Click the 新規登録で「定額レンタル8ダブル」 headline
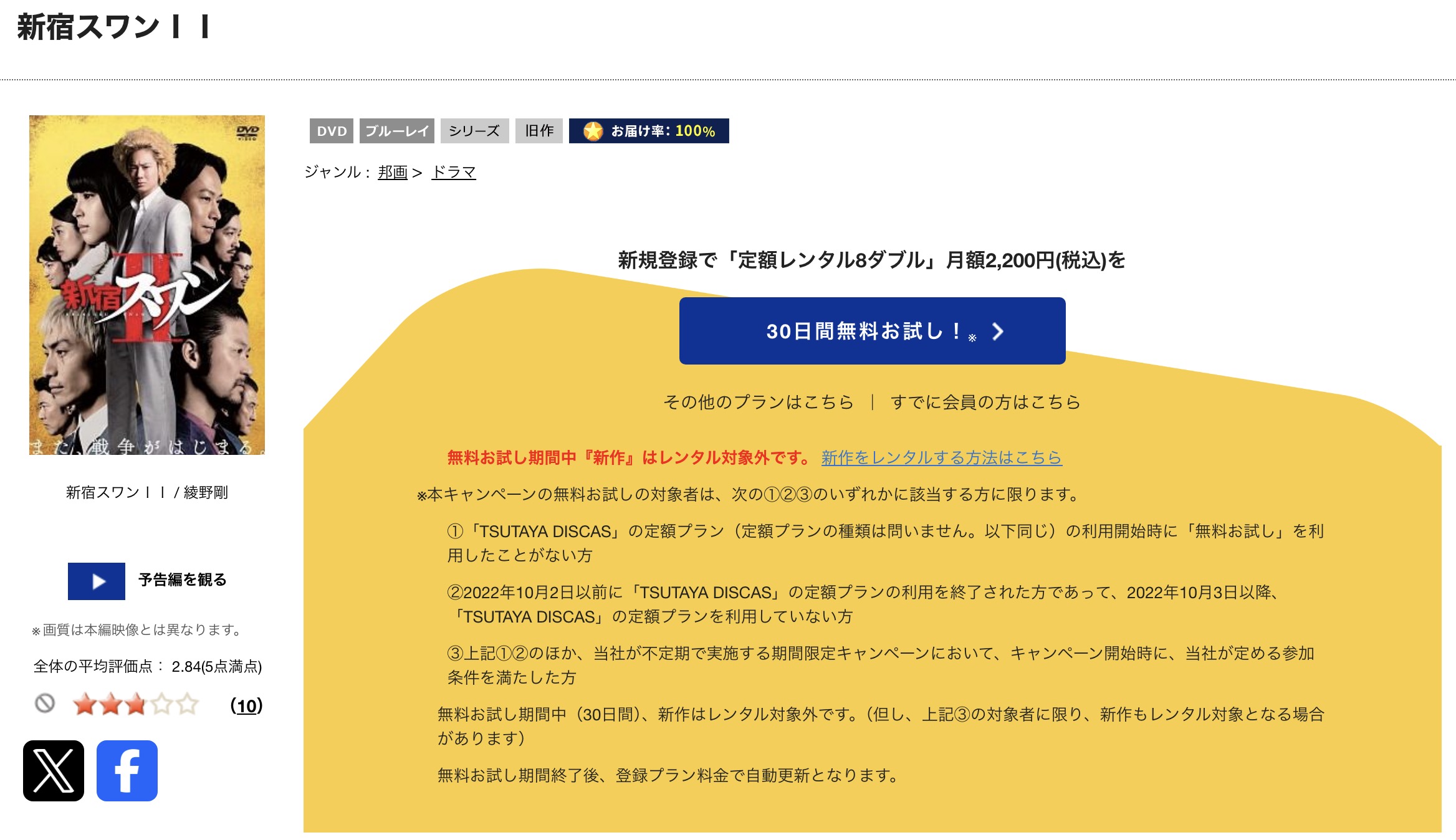The height and width of the screenshot is (840, 1456). tap(872, 260)
